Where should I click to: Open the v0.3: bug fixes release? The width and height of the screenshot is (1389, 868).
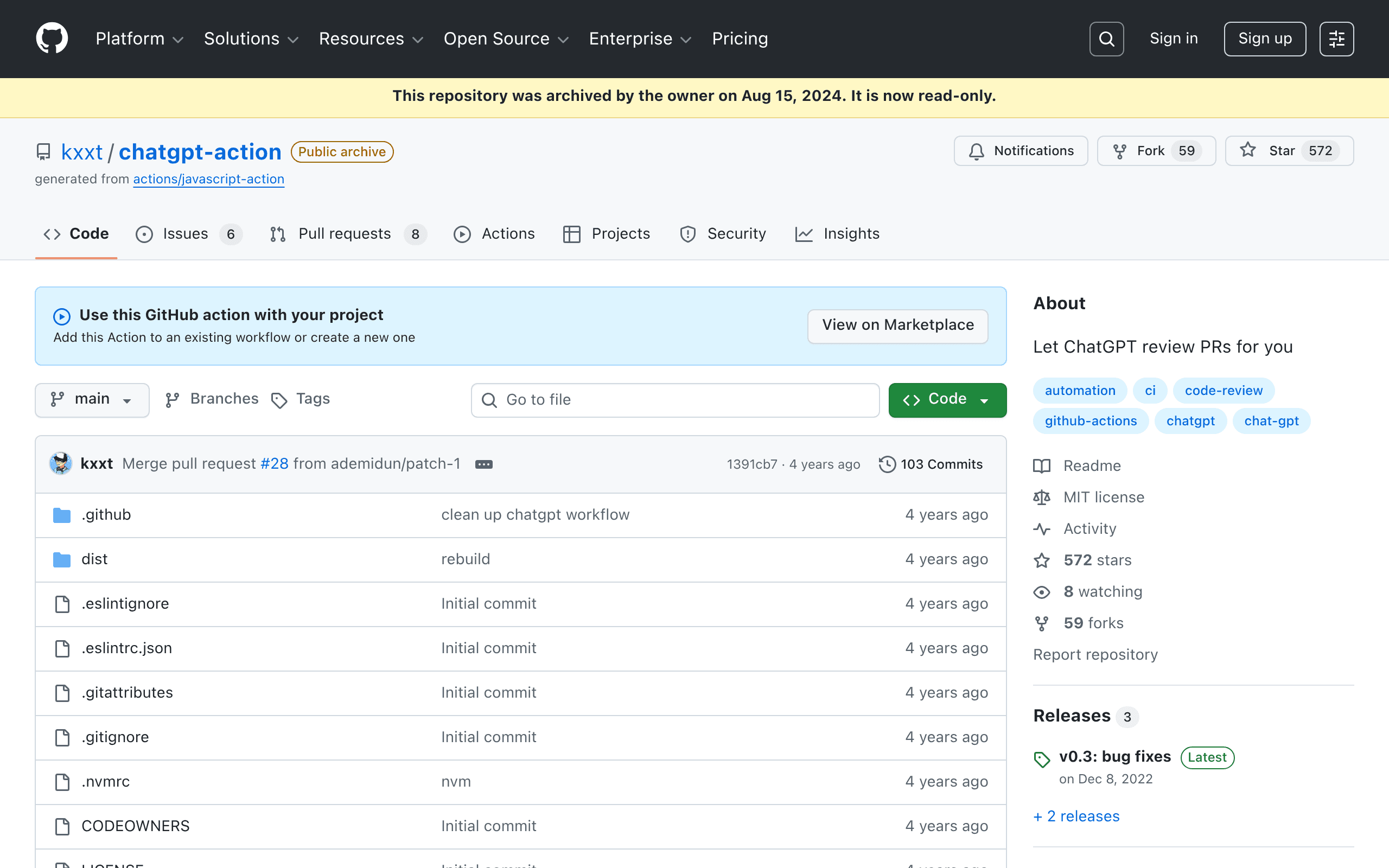click(1114, 757)
